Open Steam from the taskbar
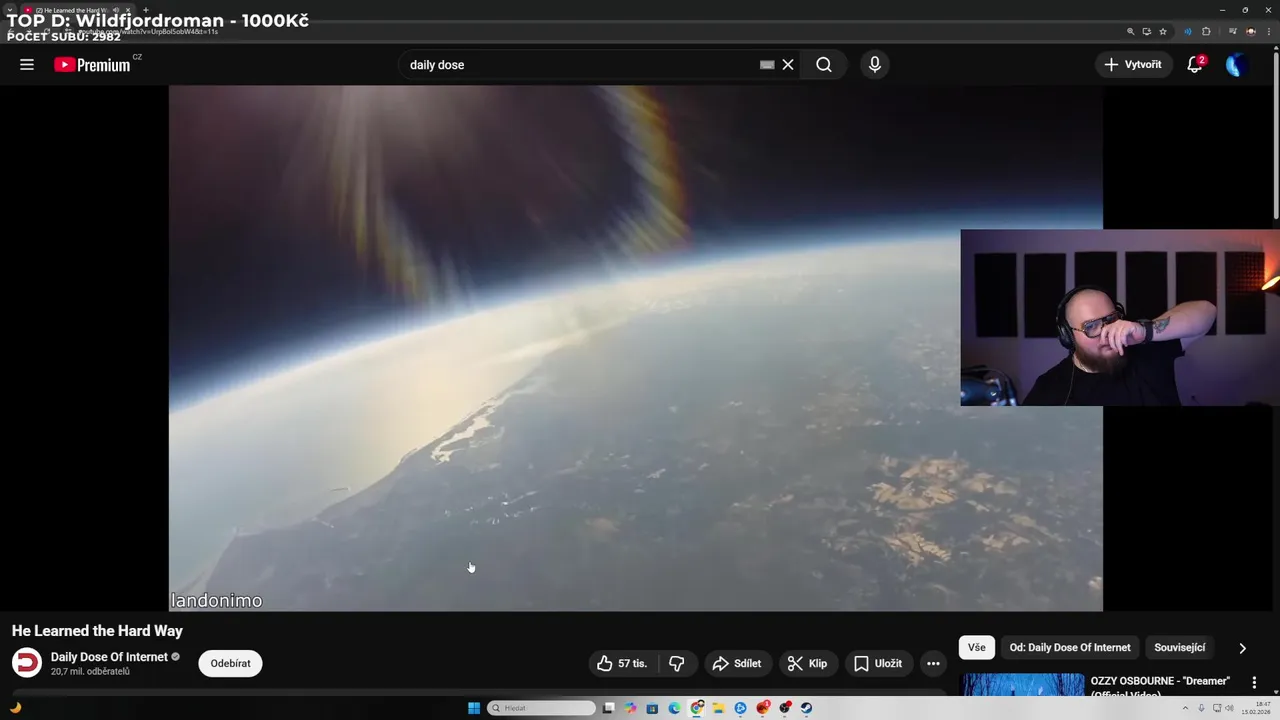The image size is (1280, 720). click(x=806, y=708)
